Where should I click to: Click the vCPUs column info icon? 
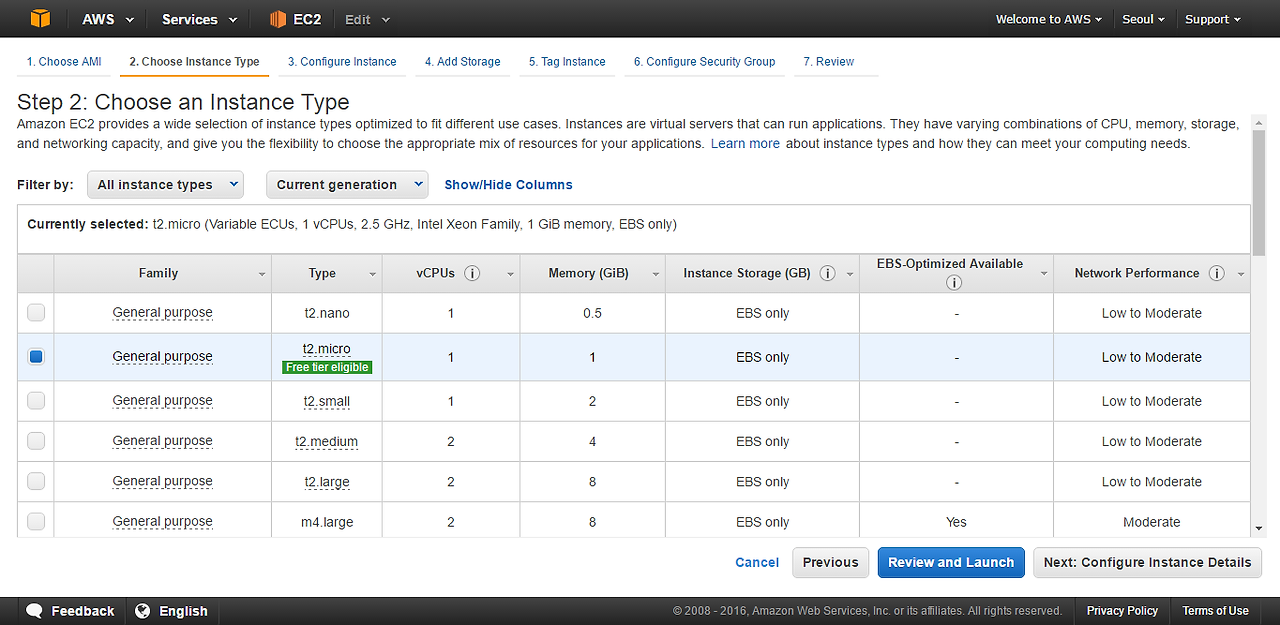[x=473, y=273]
